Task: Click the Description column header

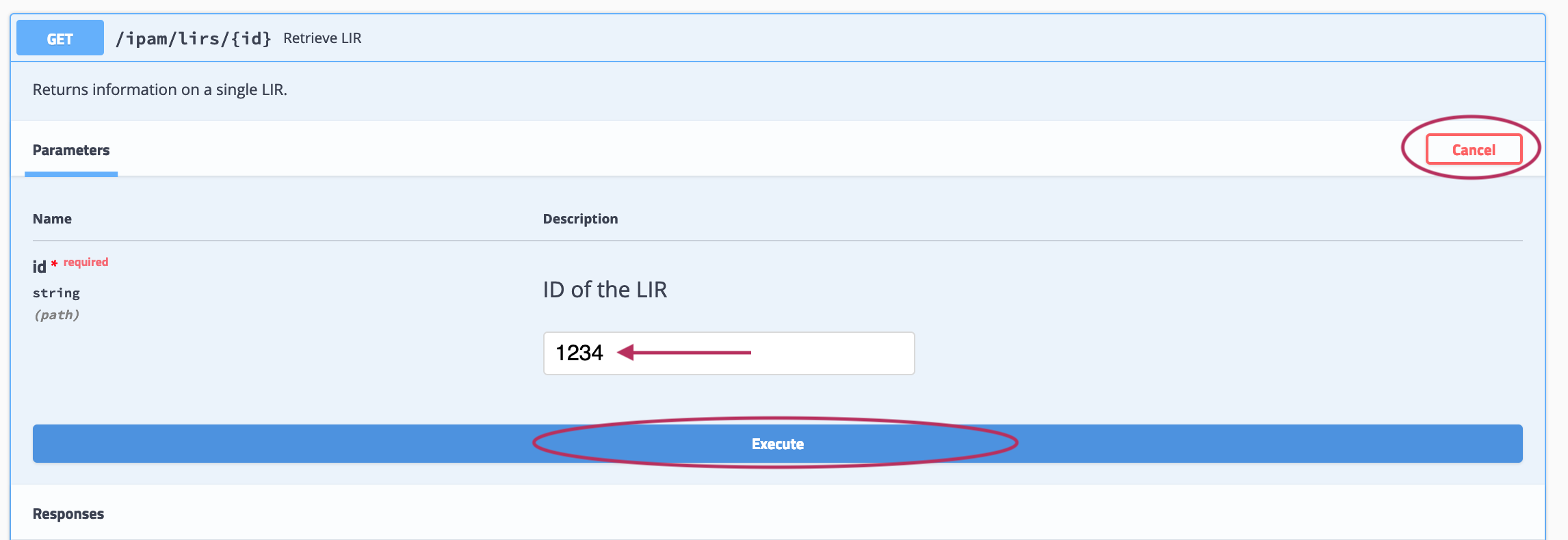Action: pos(580,219)
